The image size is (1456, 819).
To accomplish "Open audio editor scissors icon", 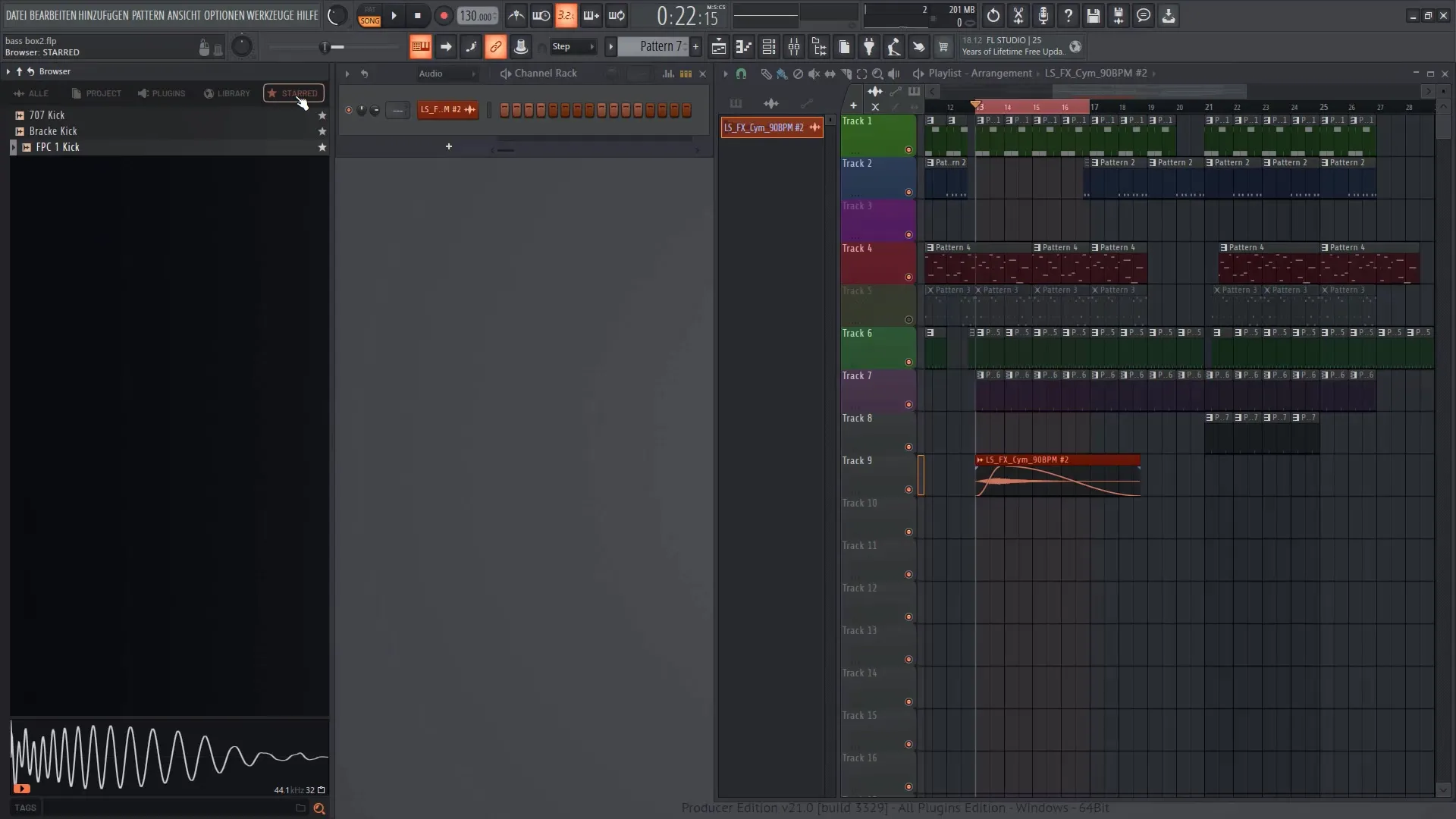I will click(1018, 15).
